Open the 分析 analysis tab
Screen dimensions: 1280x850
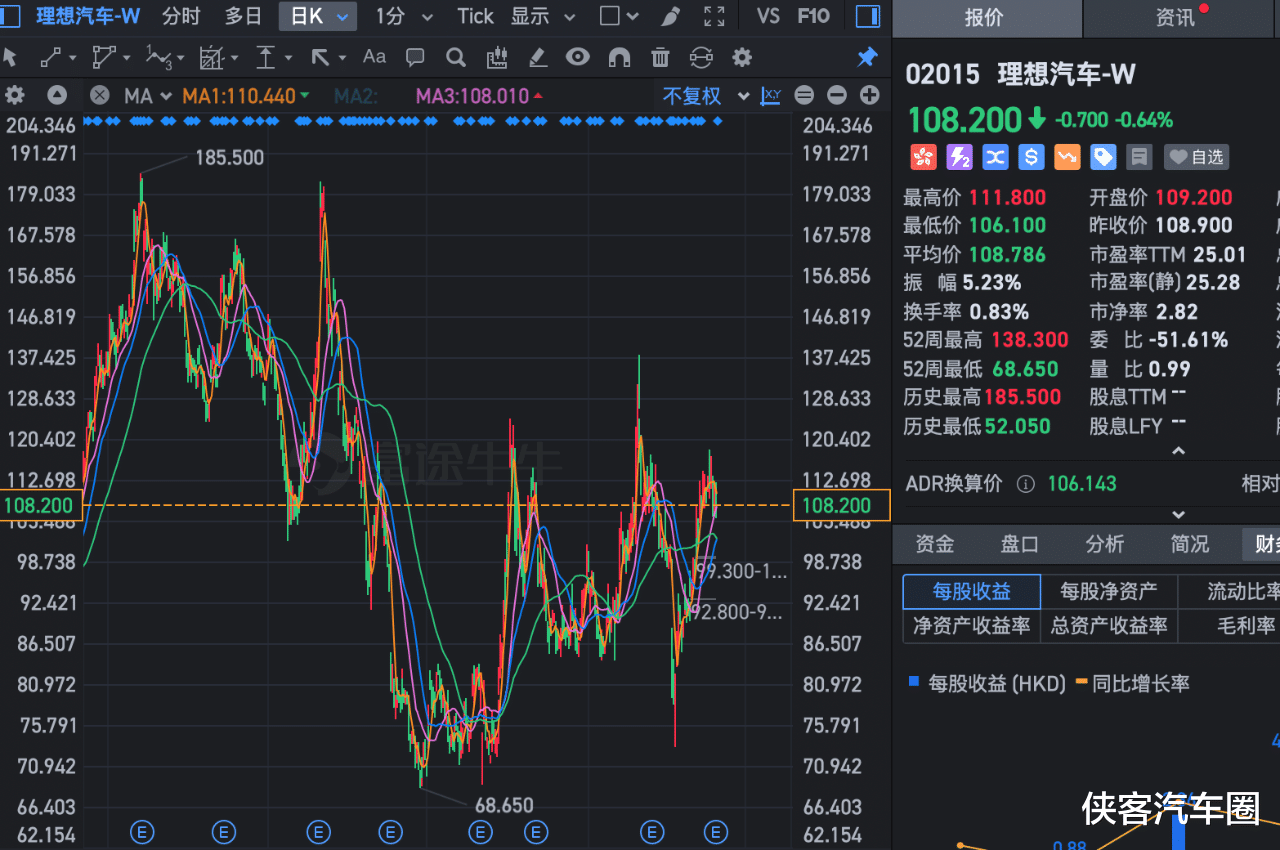(x=1105, y=544)
